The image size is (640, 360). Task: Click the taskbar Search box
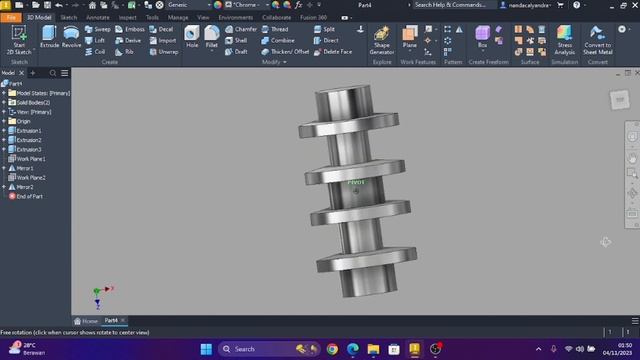click(x=269, y=349)
